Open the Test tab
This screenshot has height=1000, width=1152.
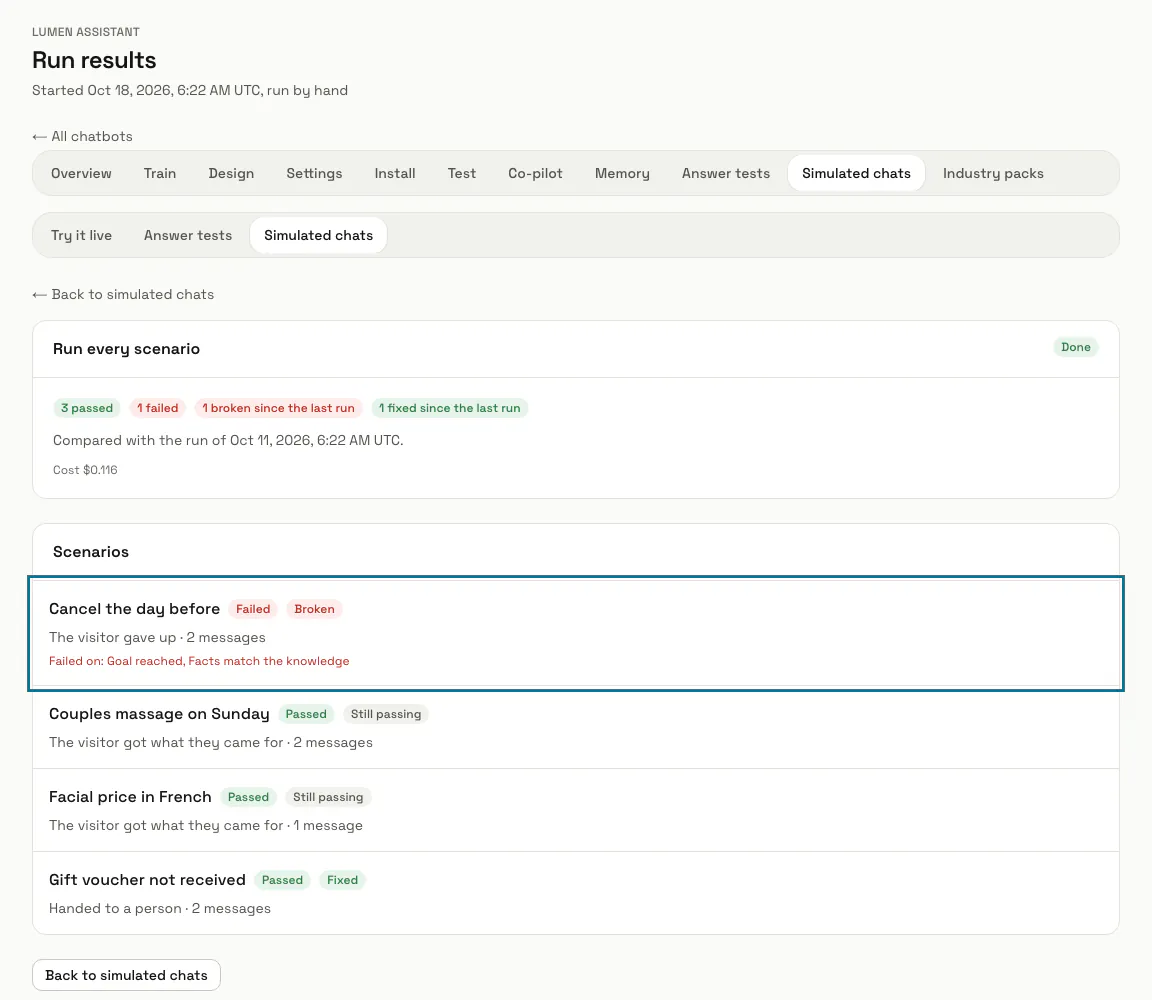pos(462,173)
